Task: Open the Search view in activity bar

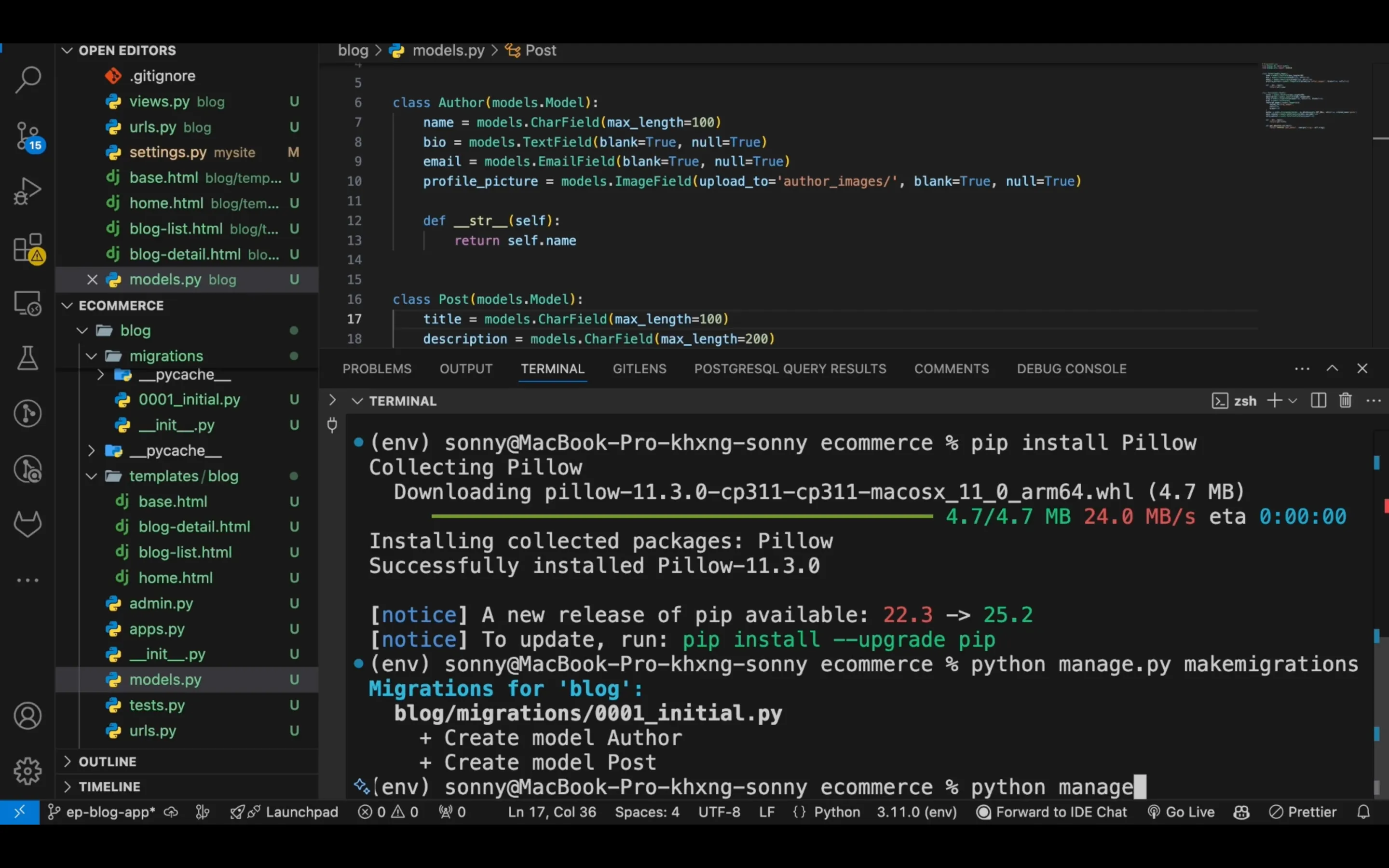Action: coord(27,79)
